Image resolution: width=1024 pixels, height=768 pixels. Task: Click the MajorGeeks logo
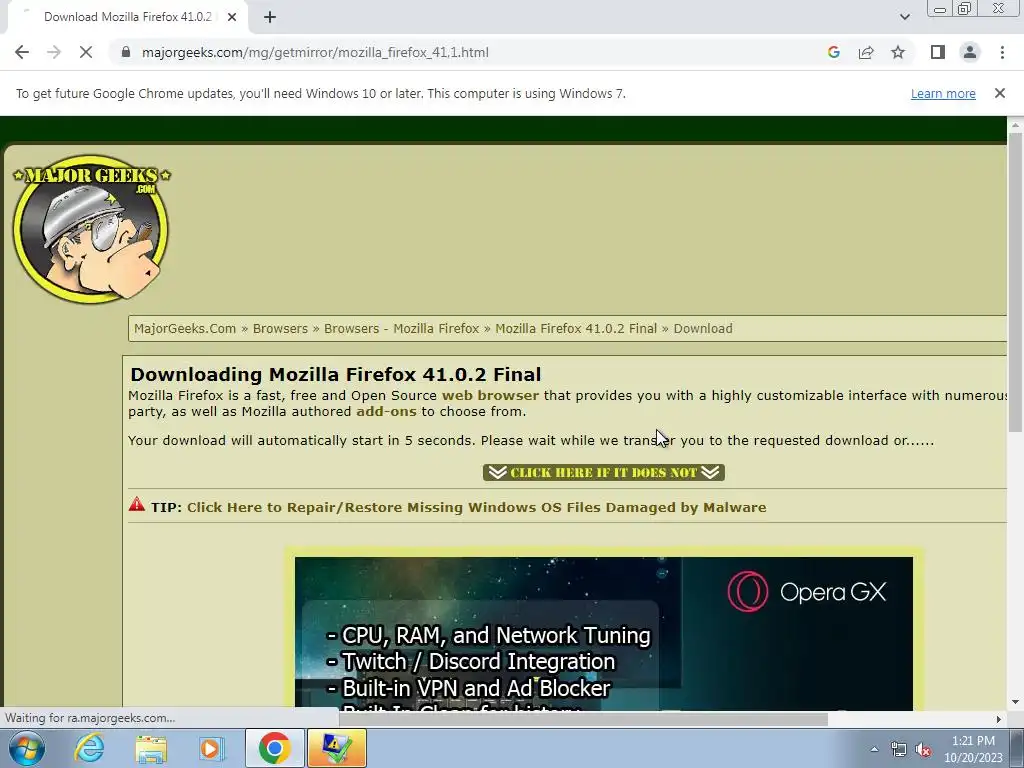(91, 229)
